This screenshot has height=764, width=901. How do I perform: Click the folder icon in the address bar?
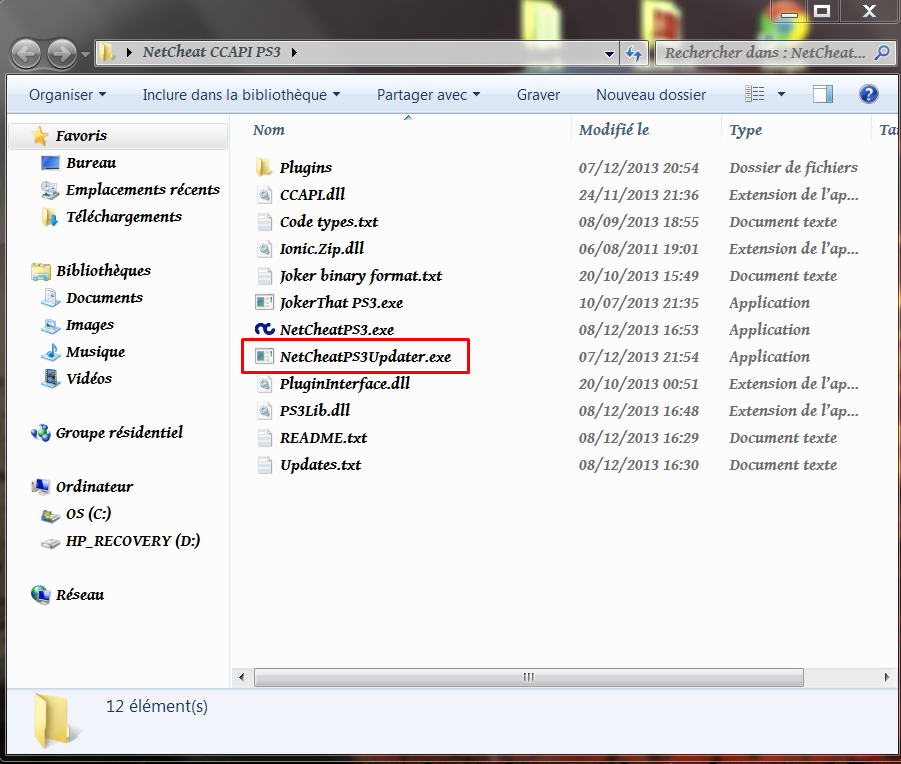(x=107, y=53)
